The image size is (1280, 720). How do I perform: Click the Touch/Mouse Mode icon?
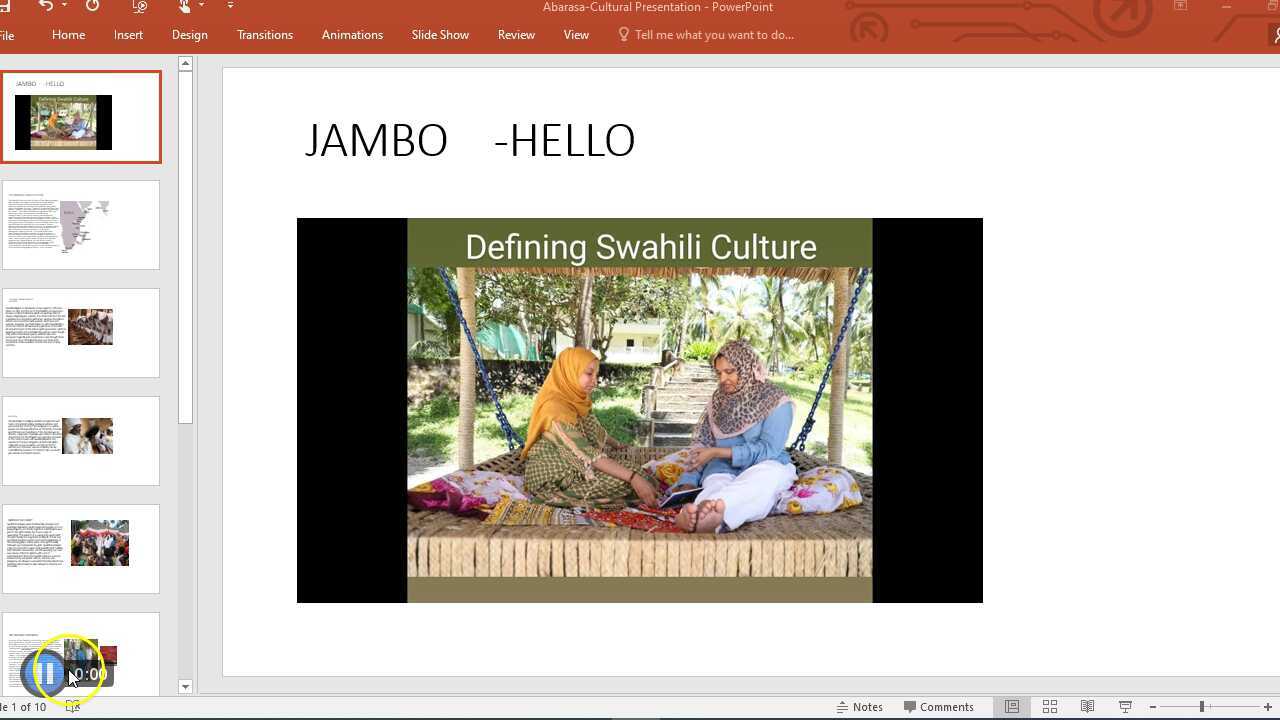click(x=183, y=6)
